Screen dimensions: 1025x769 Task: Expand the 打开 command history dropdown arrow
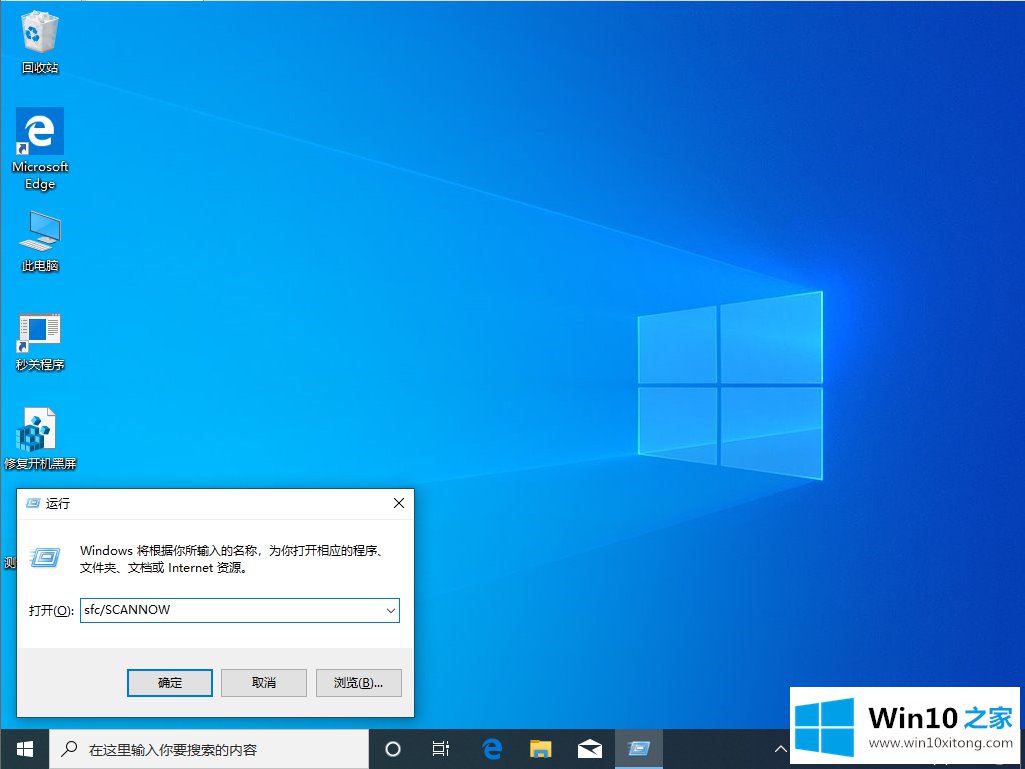tap(391, 610)
